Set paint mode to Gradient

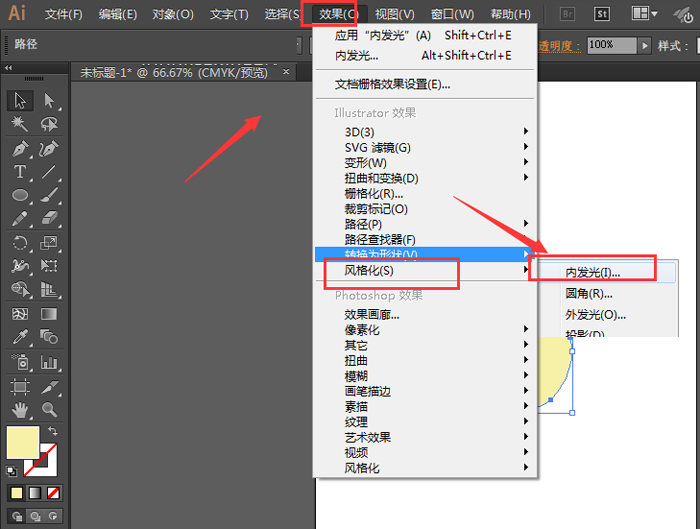click(x=35, y=493)
